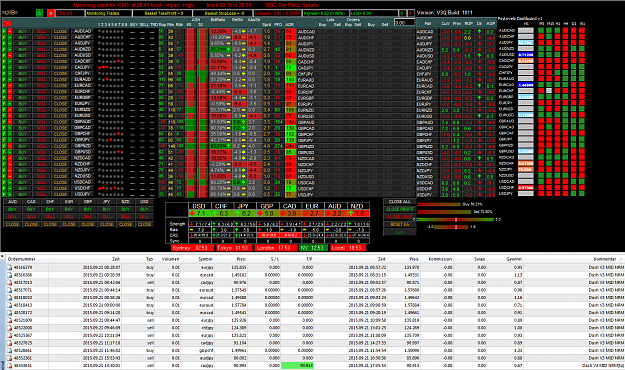This screenshot has width=625, height=370.
Task: Click the 3.00 lot size input field
Action: point(404,23)
